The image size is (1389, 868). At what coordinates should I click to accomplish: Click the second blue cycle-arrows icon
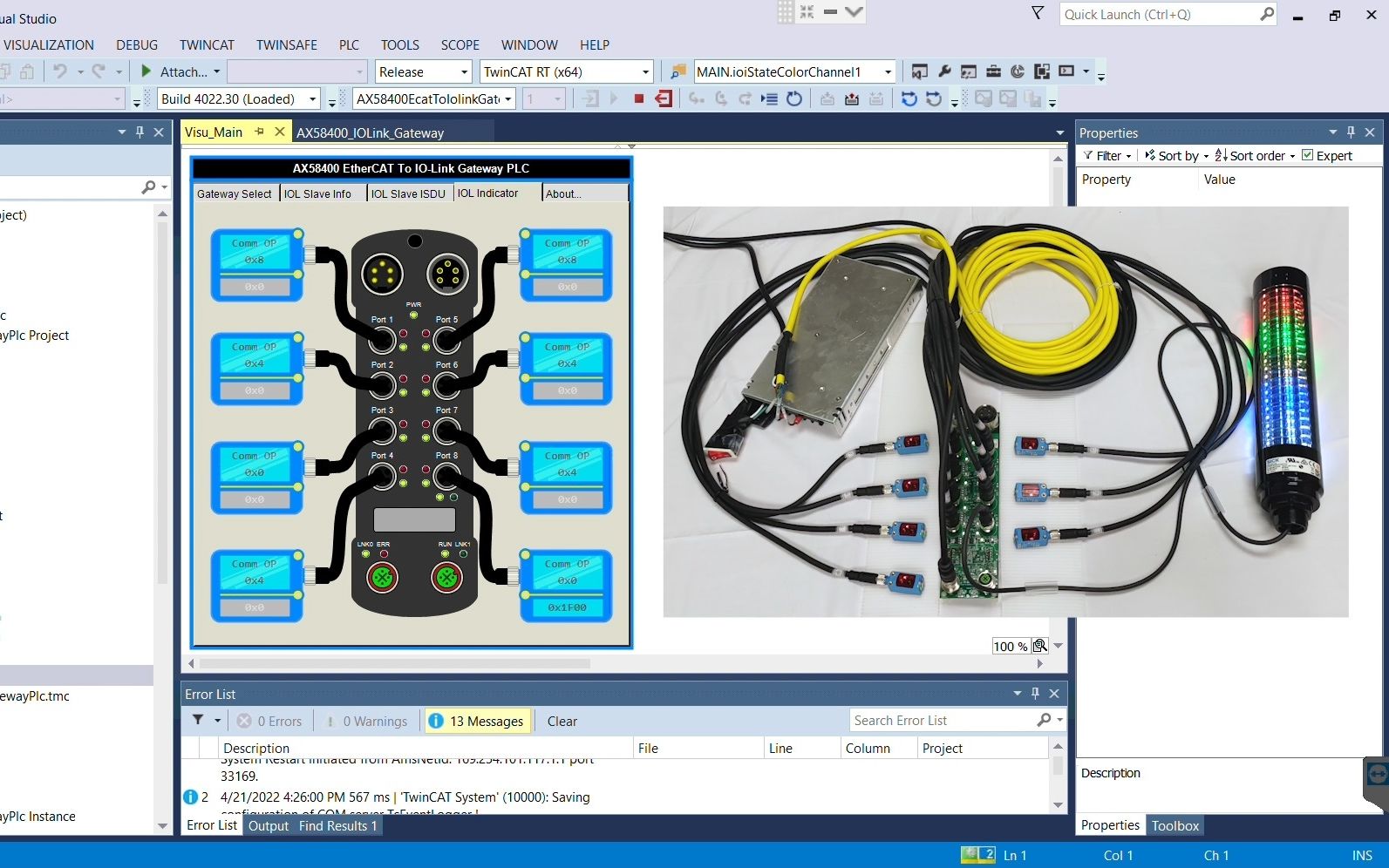point(934,98)
